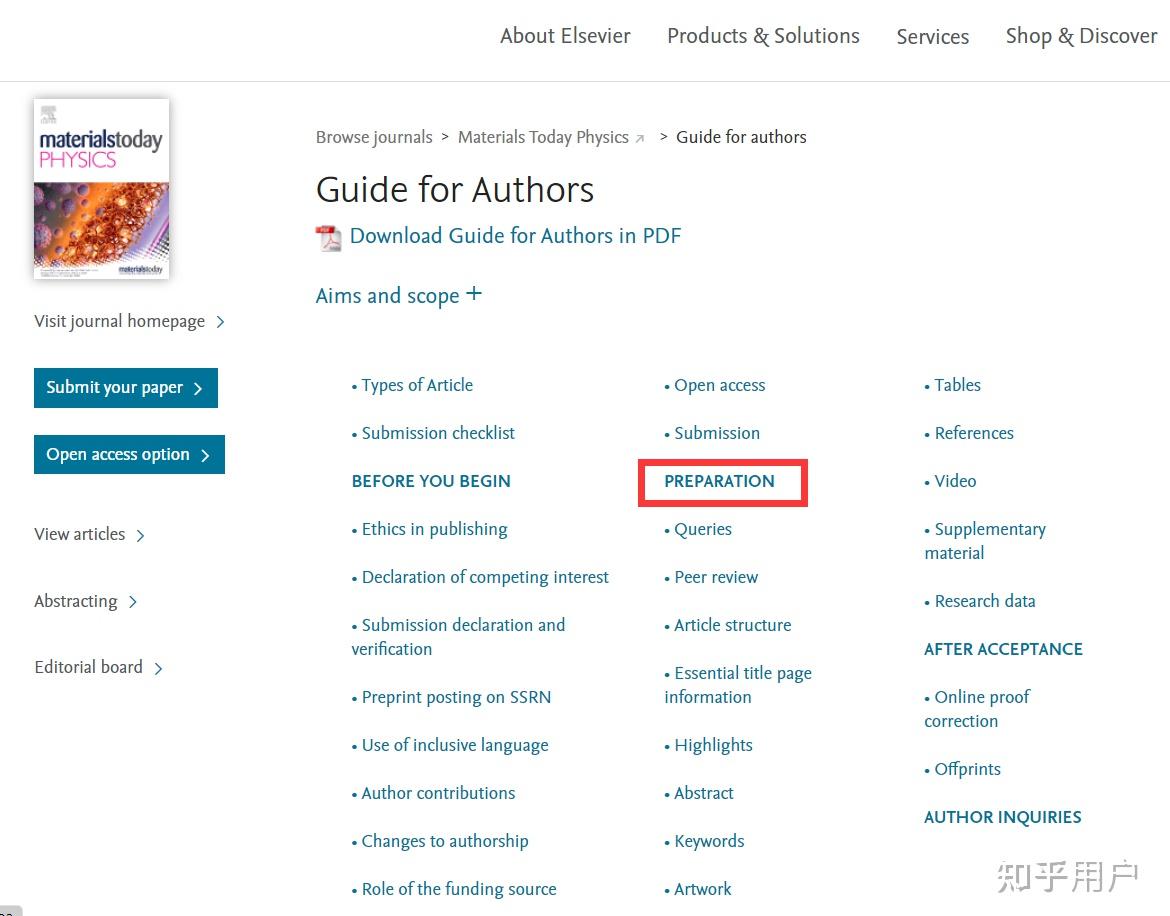Jump to AUTHOR INQUIRIES section
The image size is (1170, 916).
[x=1003, y=817]
